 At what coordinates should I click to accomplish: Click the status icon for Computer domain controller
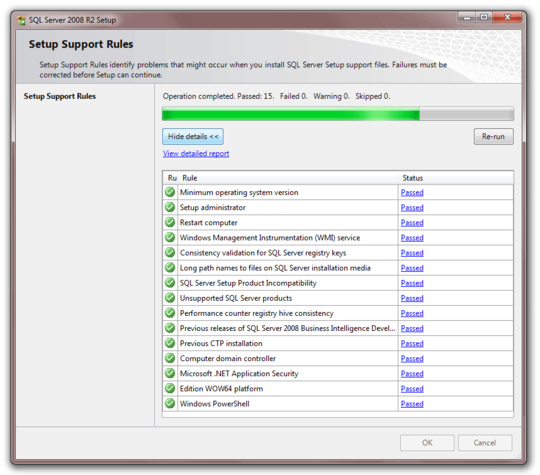(170, 358)
